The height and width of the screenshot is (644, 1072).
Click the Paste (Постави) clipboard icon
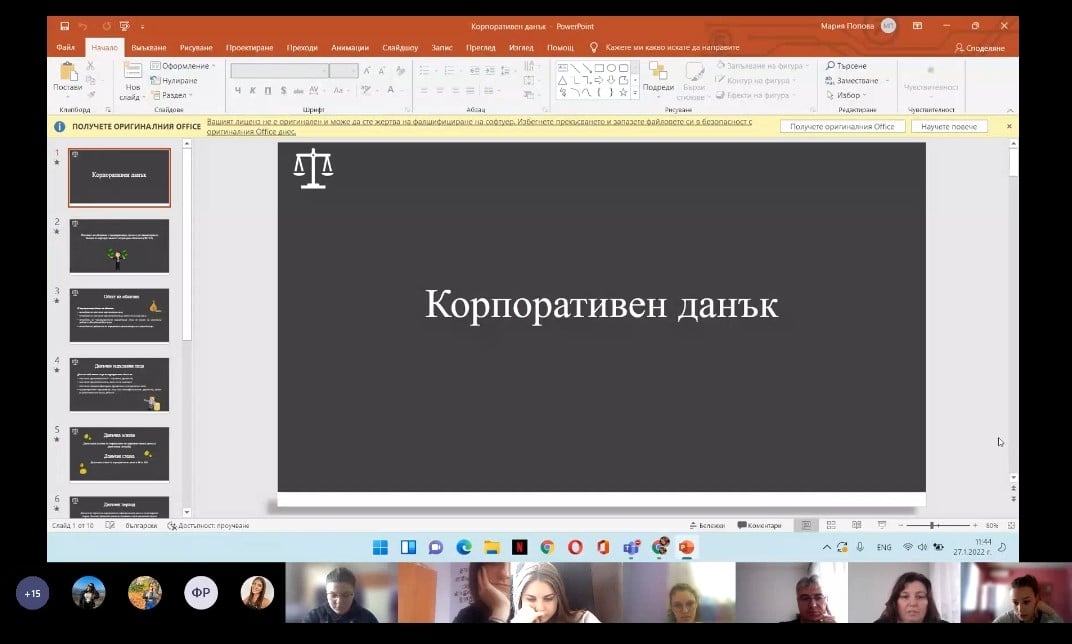(68, 72)
